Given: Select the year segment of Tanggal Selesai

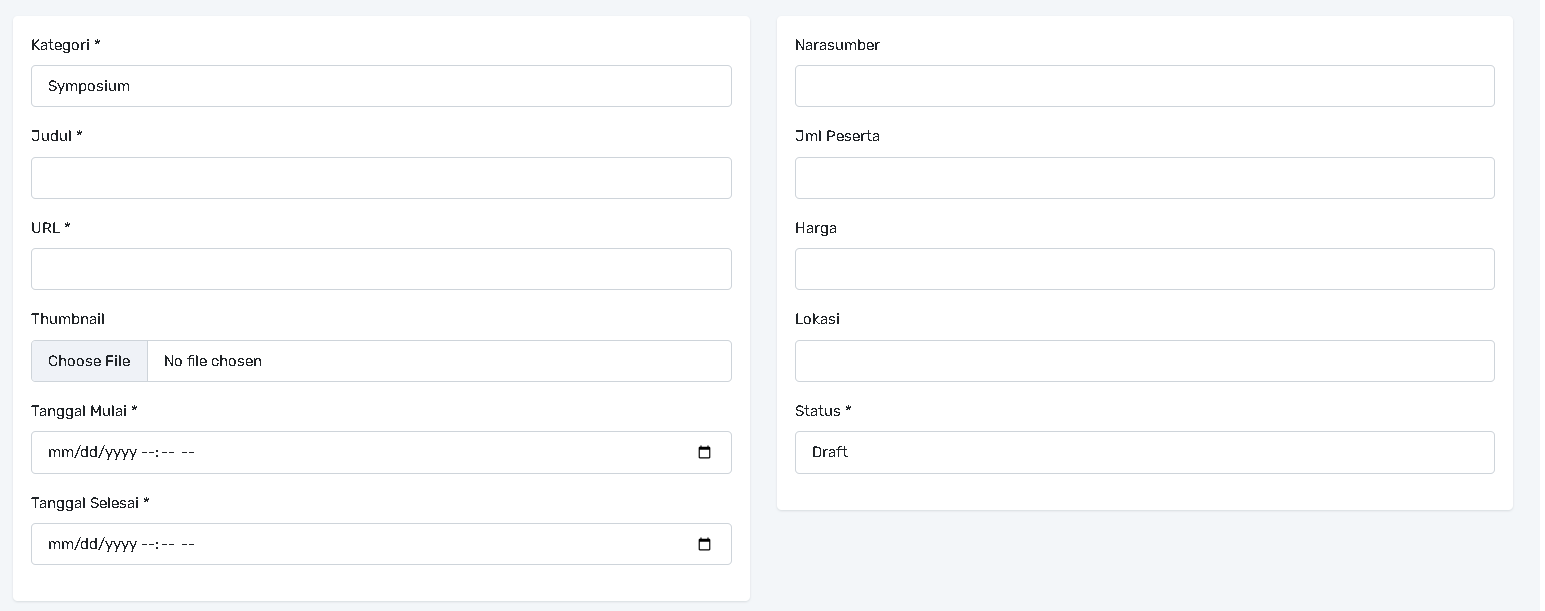Looking at the screenshot, I should point(121,545).
